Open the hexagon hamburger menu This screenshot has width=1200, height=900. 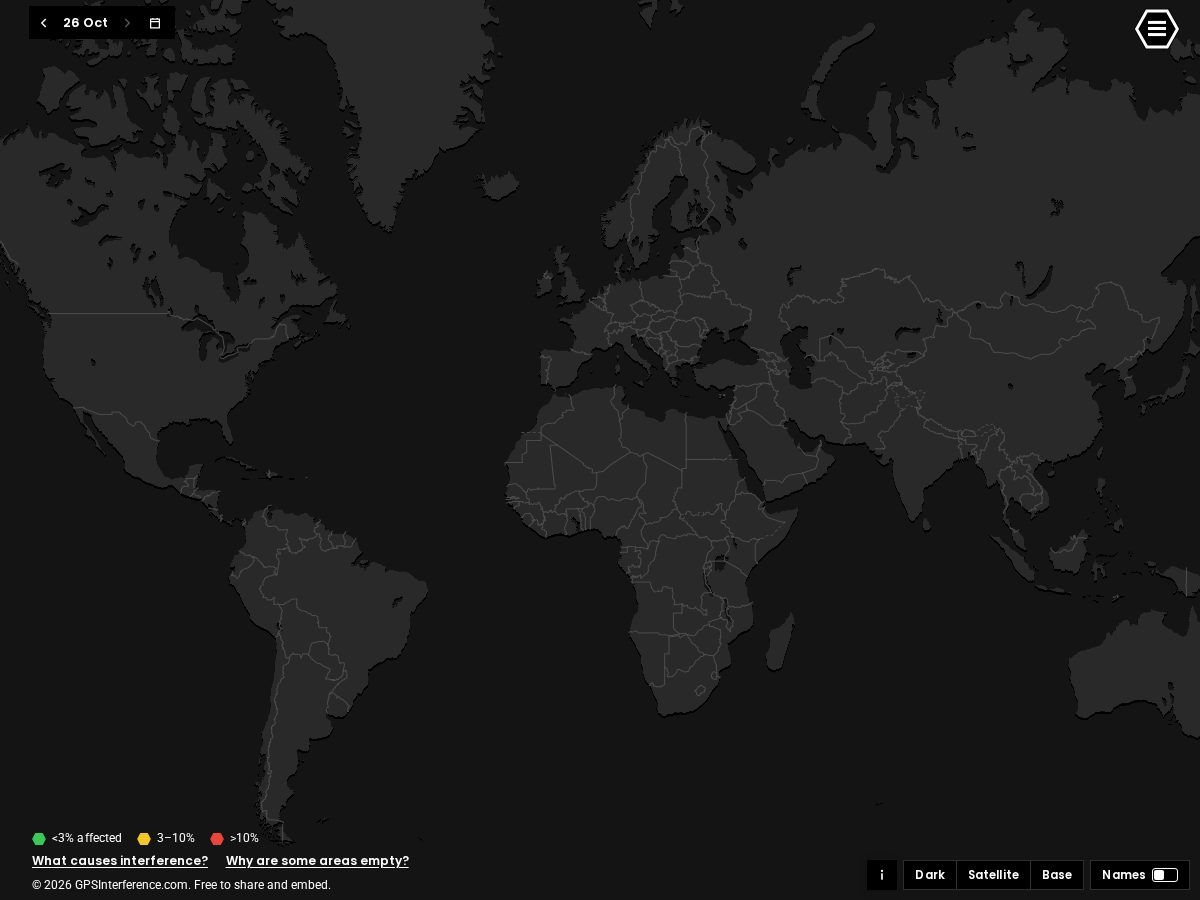[1157, 29]
